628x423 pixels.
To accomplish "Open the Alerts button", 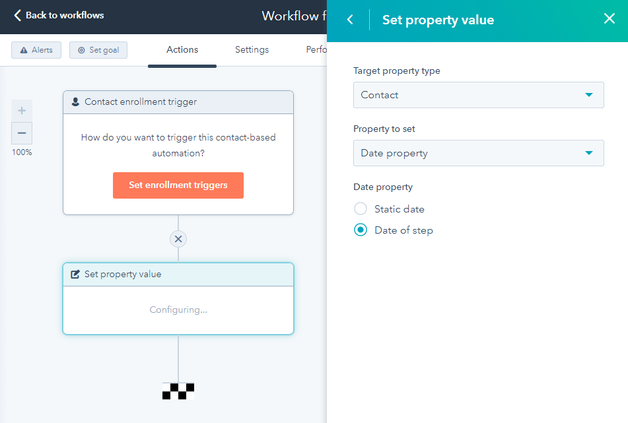I will point(36,50).
